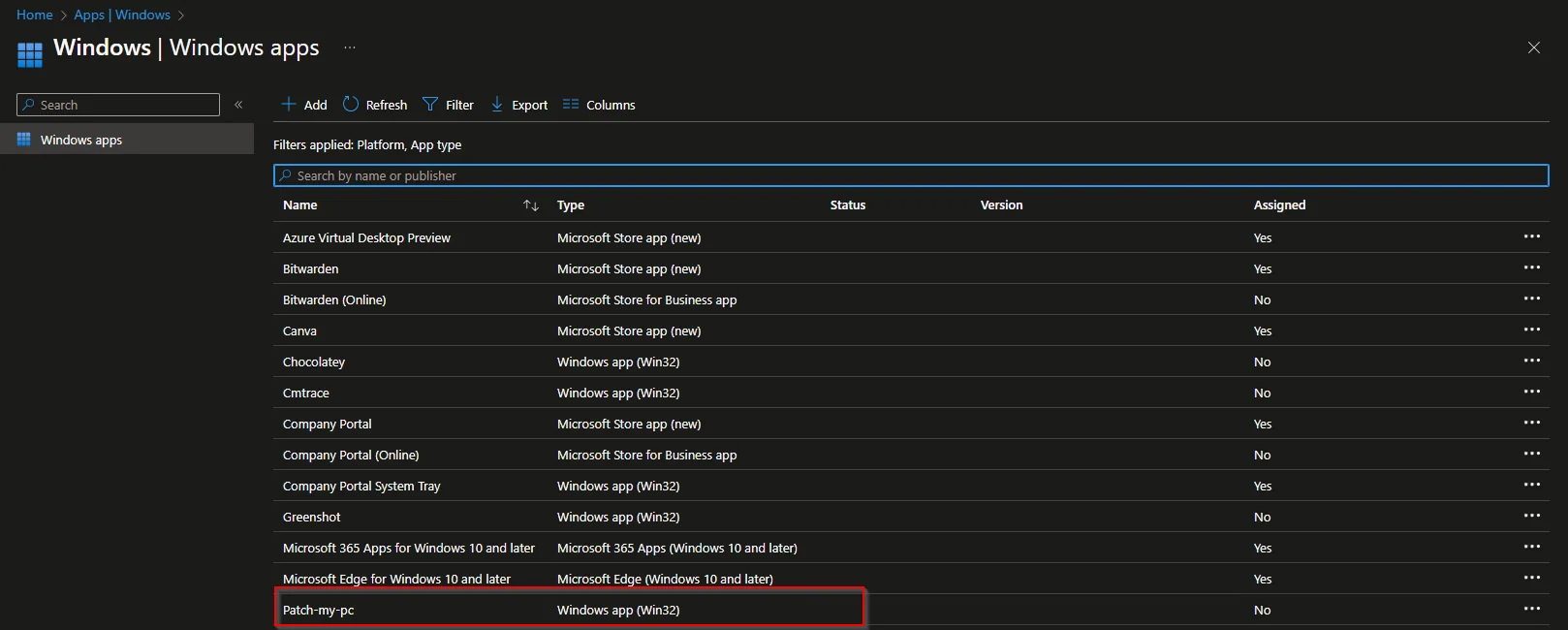Open the Canva app
The image size is (1568, 630).
tap(299, 331)
